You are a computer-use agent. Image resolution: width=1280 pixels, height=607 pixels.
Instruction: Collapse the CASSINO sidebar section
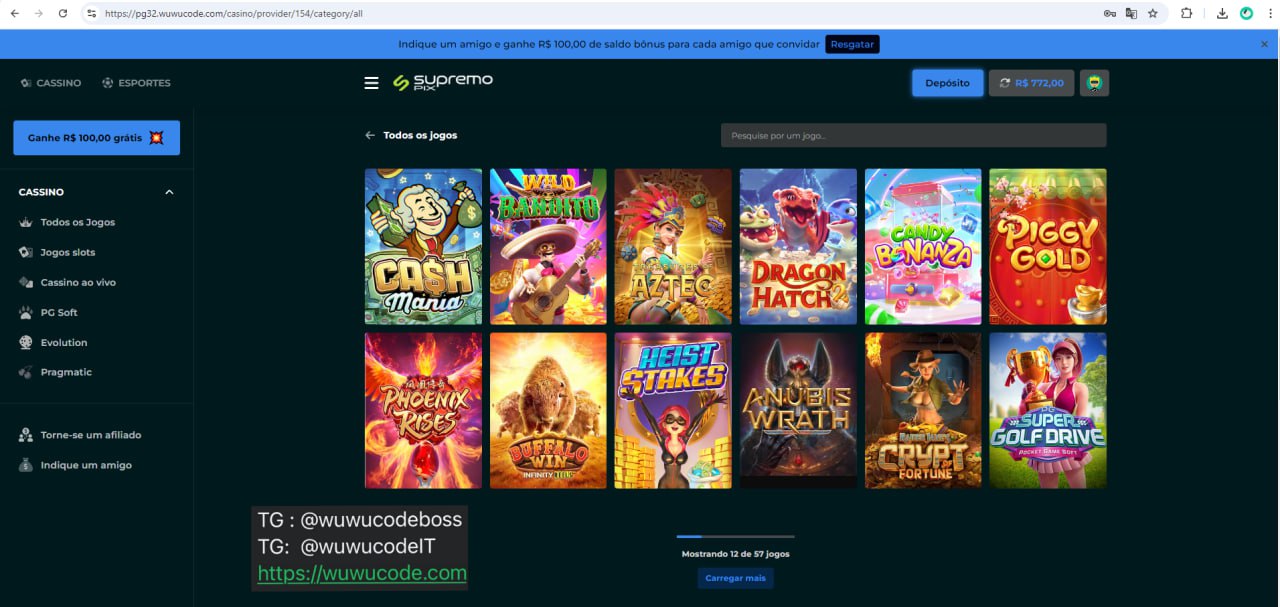tap(169, 192)
